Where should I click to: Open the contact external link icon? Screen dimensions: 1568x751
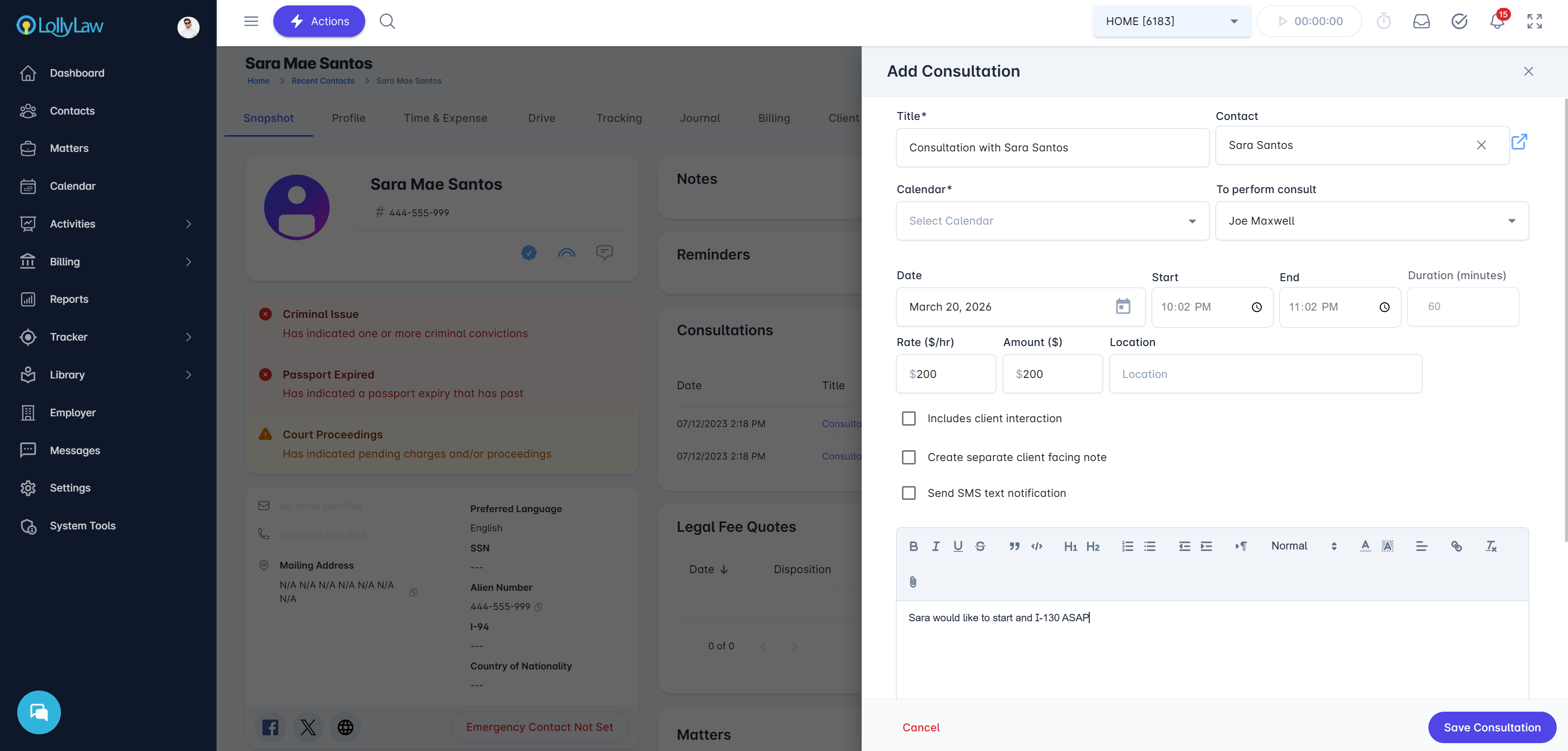pyautogui.click(x=1519, y=142)
